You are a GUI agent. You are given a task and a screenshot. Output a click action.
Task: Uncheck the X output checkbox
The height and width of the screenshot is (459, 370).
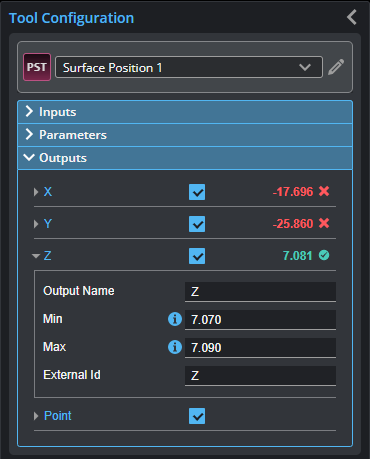click(197, 192)
